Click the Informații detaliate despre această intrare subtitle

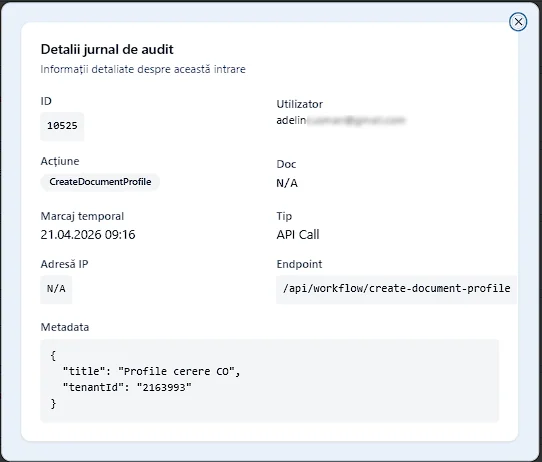143,69
